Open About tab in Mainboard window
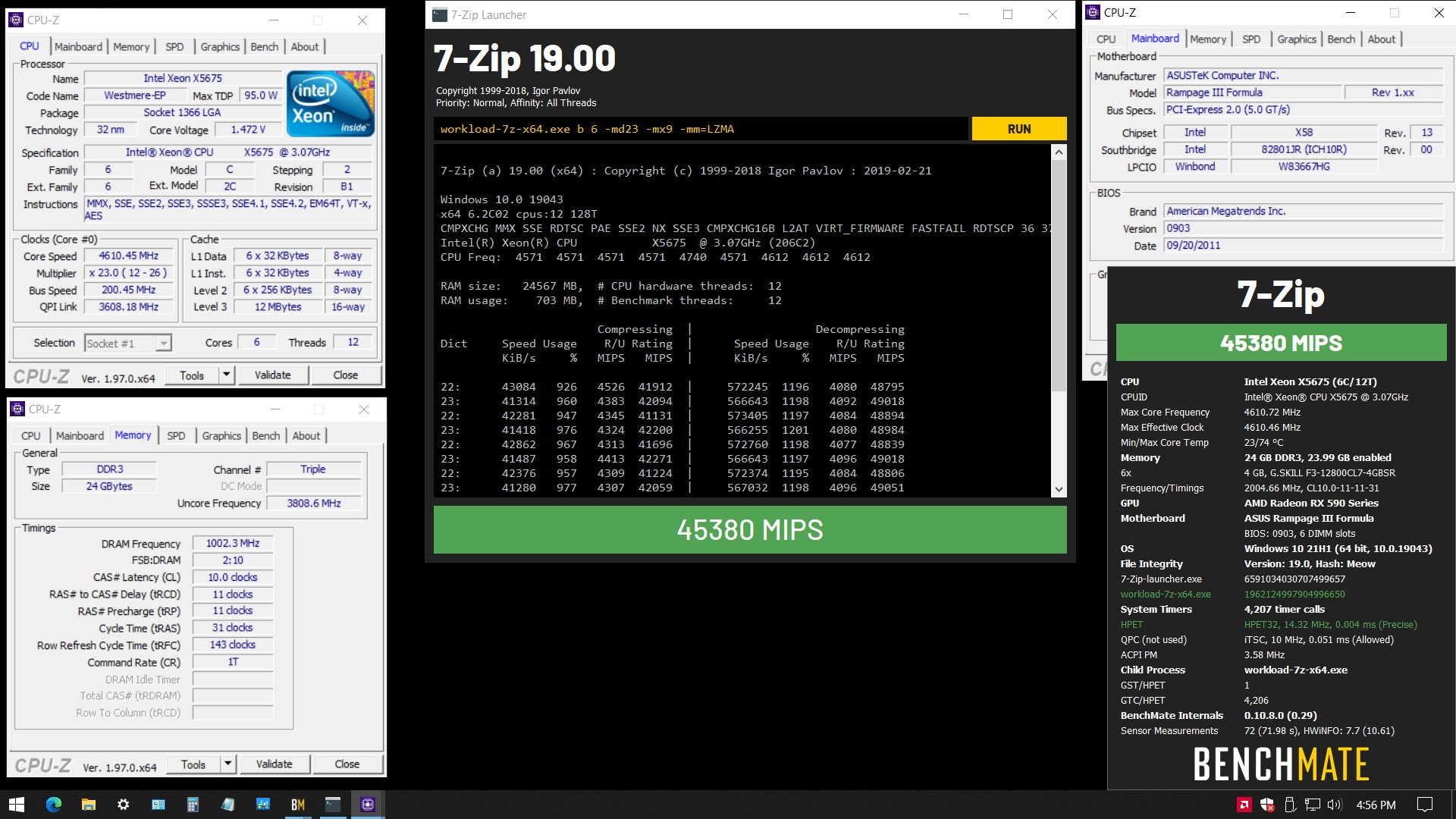 point(1381,39)
